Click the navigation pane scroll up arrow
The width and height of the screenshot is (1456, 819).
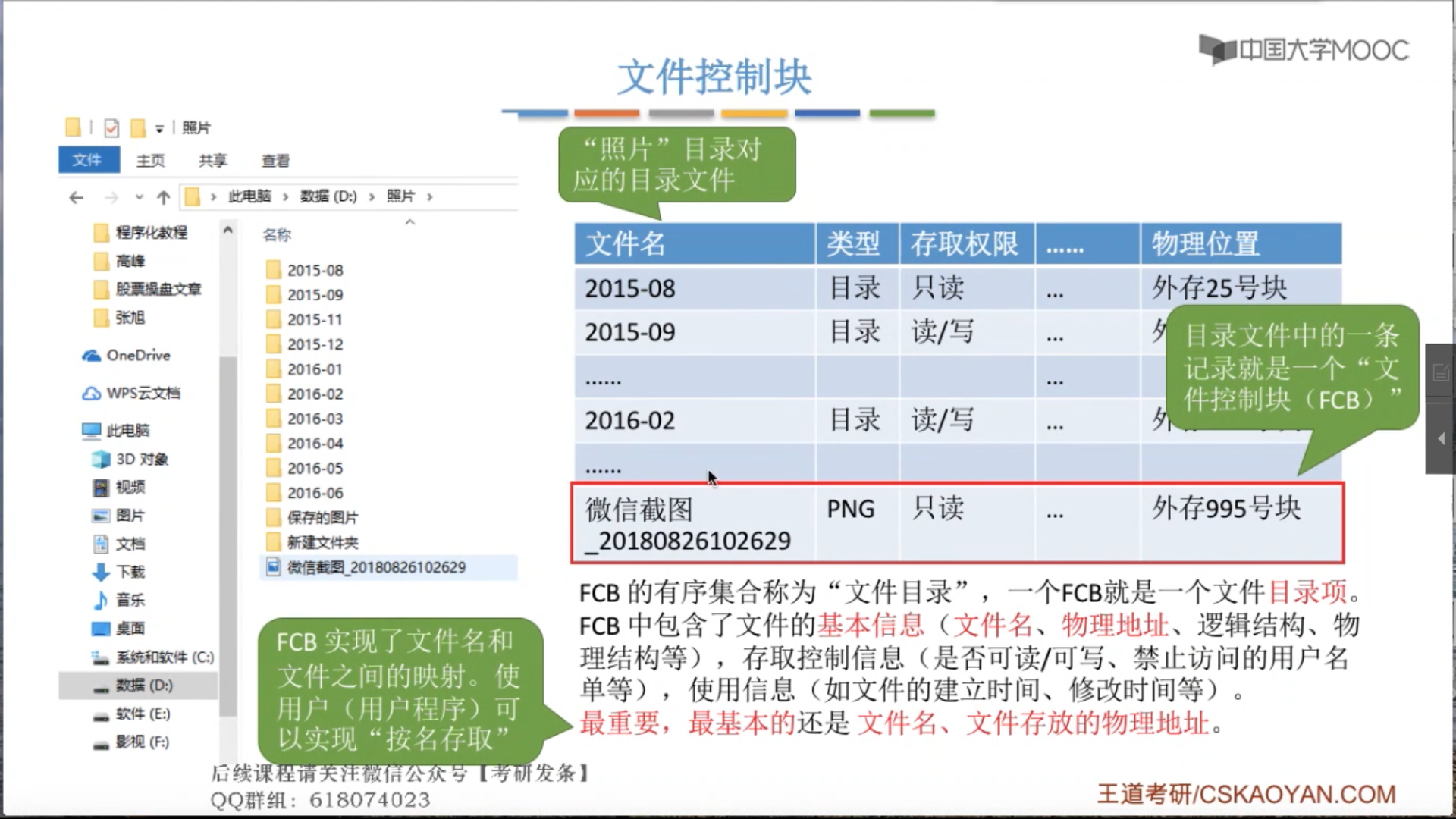227,229
